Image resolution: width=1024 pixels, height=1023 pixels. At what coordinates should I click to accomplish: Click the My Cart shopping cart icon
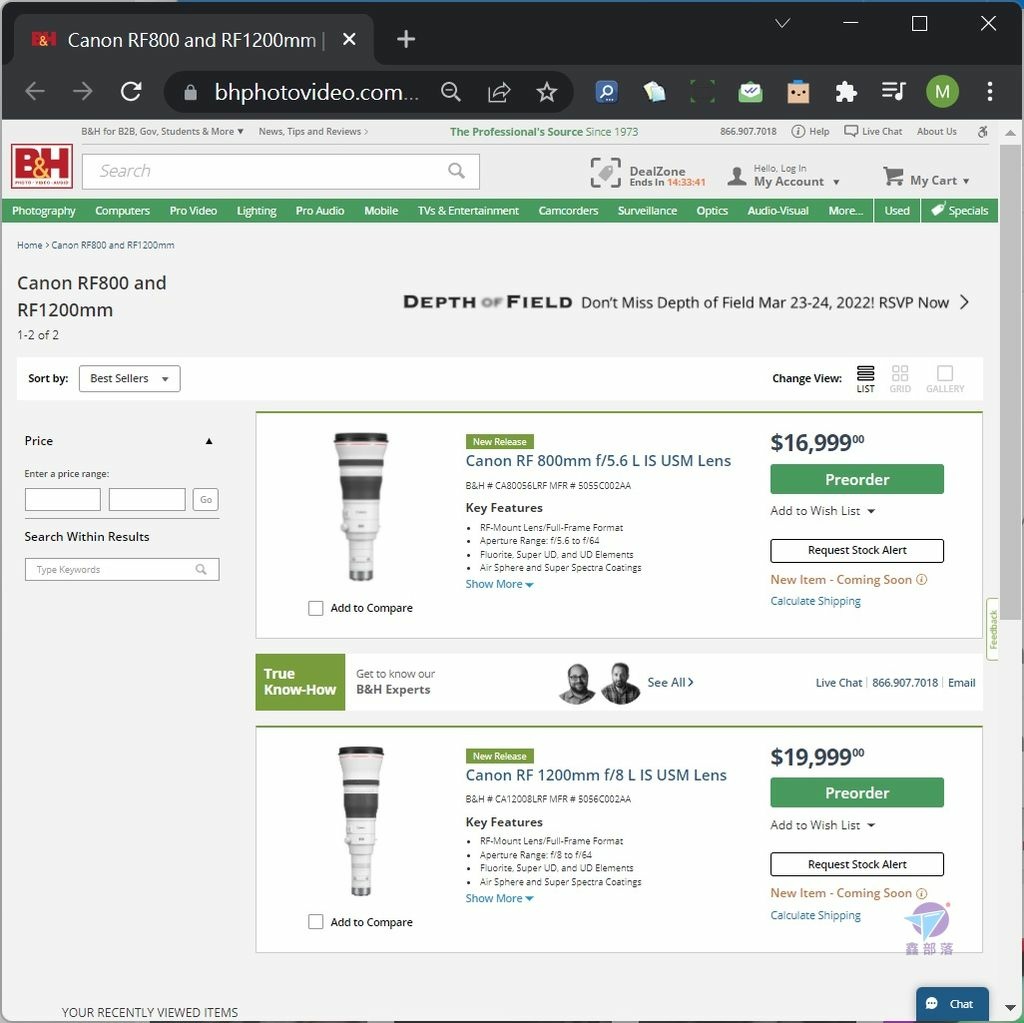(893, 176)
